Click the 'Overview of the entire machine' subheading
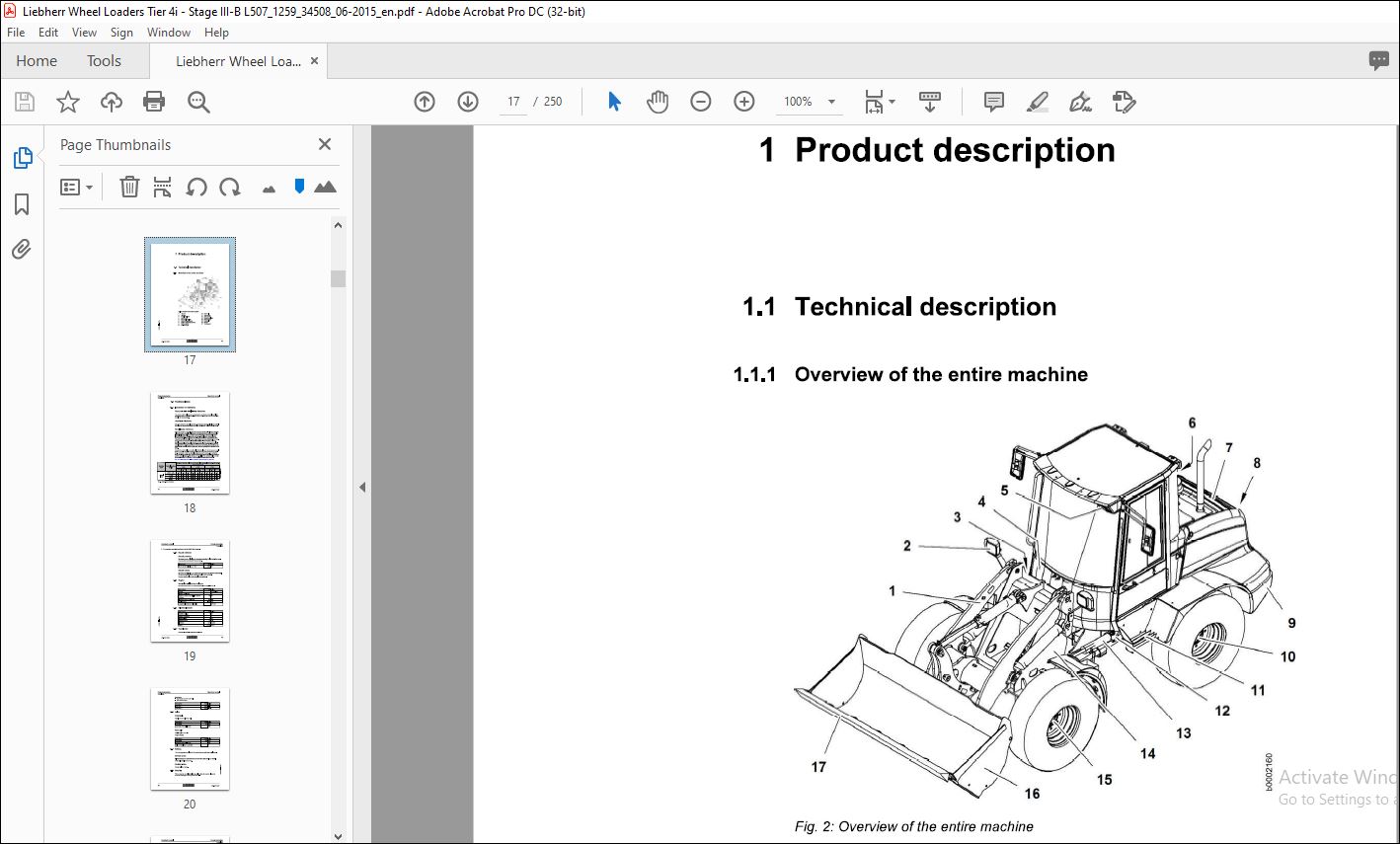Viewport: 1400px width, 844px height. (941, 375)
